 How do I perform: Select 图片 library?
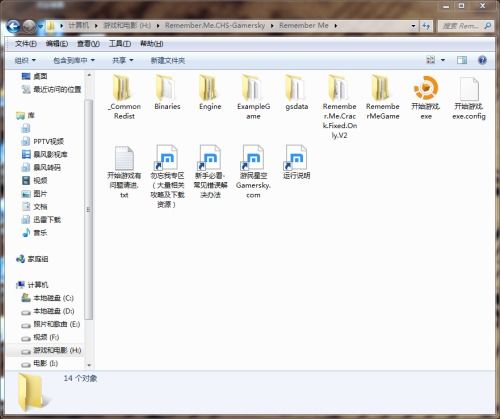point(35,194)
